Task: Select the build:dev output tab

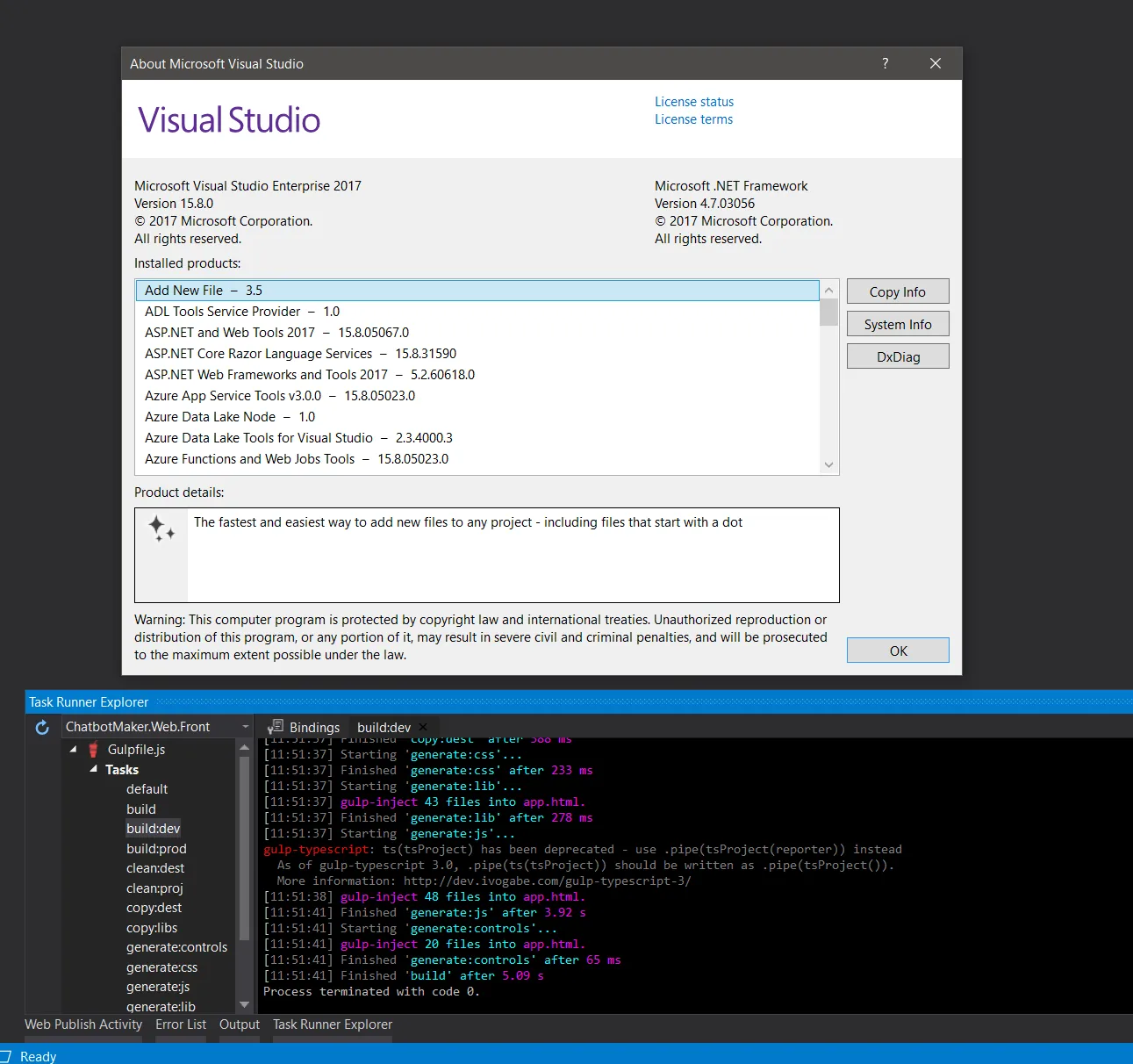Action: pyautogui.click(x=384, y=727)
